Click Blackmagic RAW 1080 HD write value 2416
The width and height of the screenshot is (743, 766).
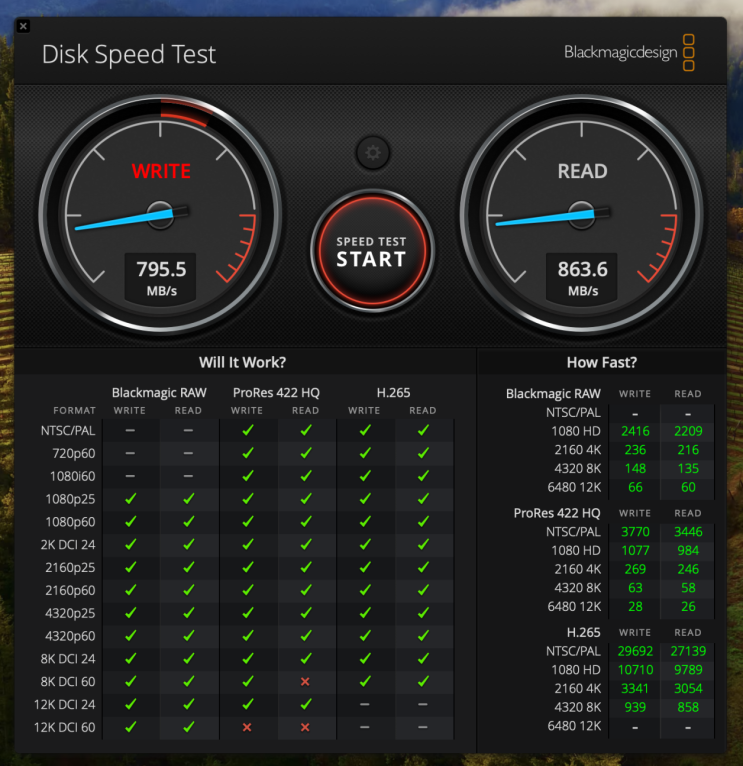pyautogui.click(x=635, y=431)
